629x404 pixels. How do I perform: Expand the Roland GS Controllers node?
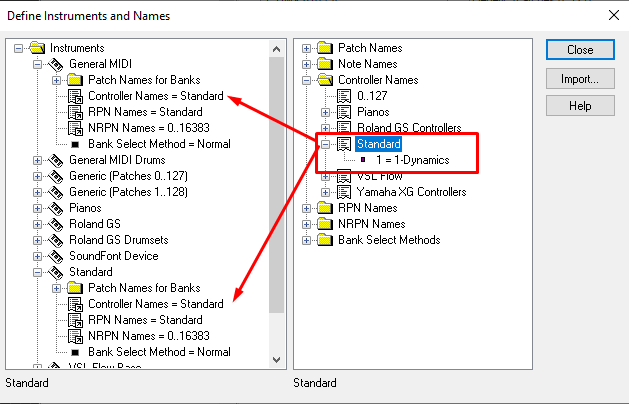pyautogui.click(x=325, y=128)
